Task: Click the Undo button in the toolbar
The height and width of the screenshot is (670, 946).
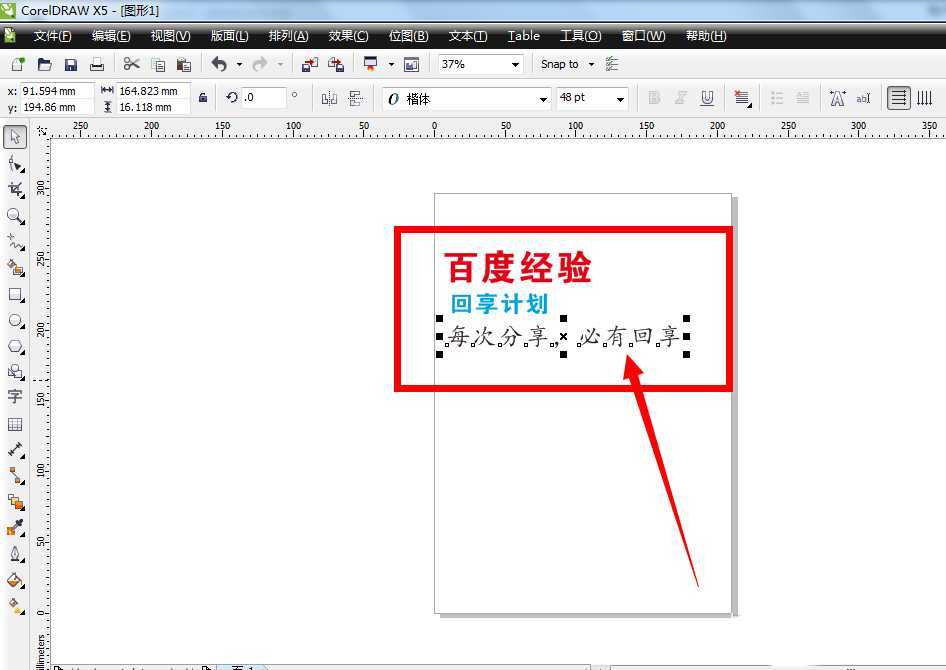Action: click(x=218, y=63)
